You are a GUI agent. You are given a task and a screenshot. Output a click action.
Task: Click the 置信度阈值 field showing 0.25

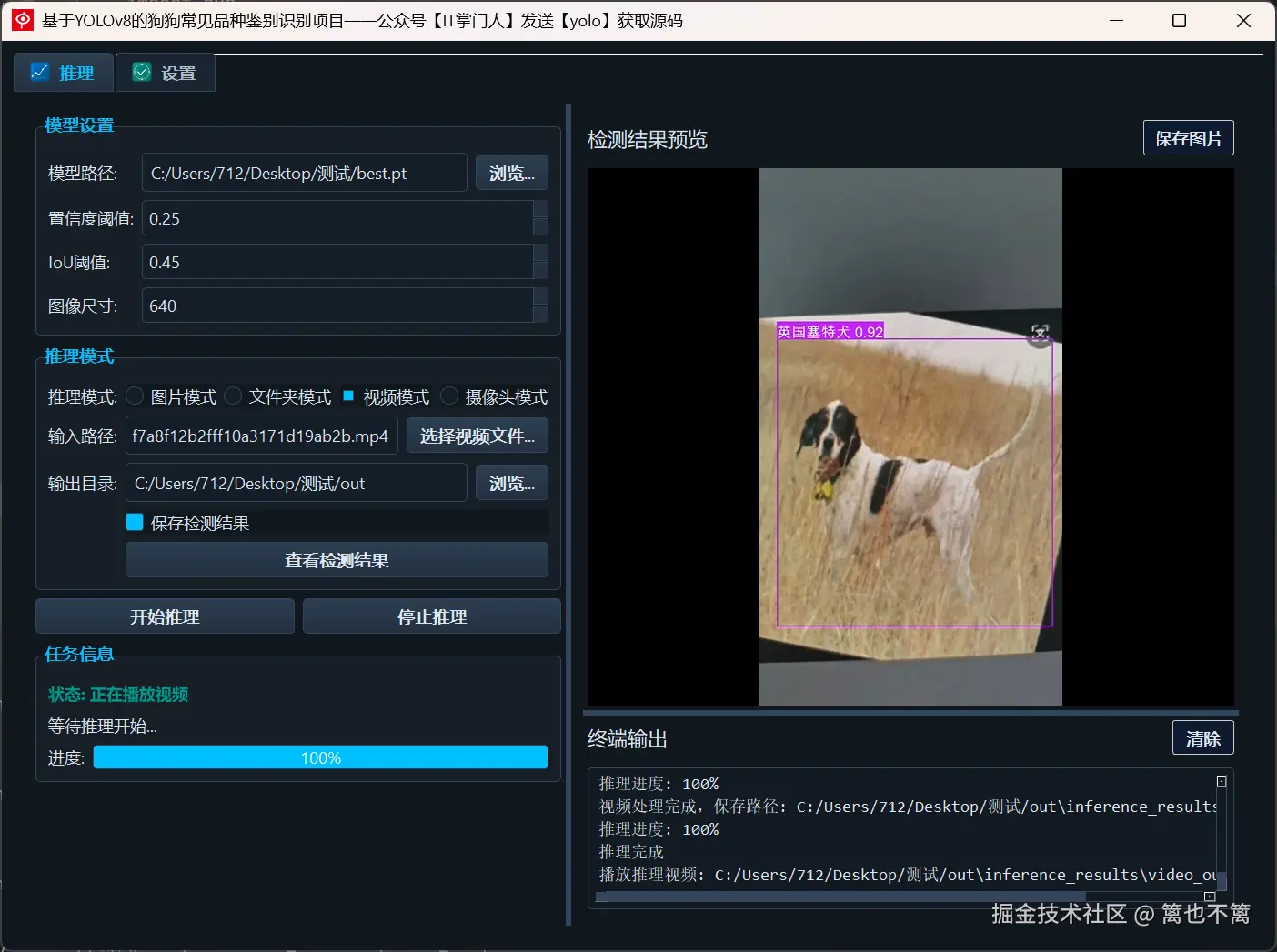[337, 218]
